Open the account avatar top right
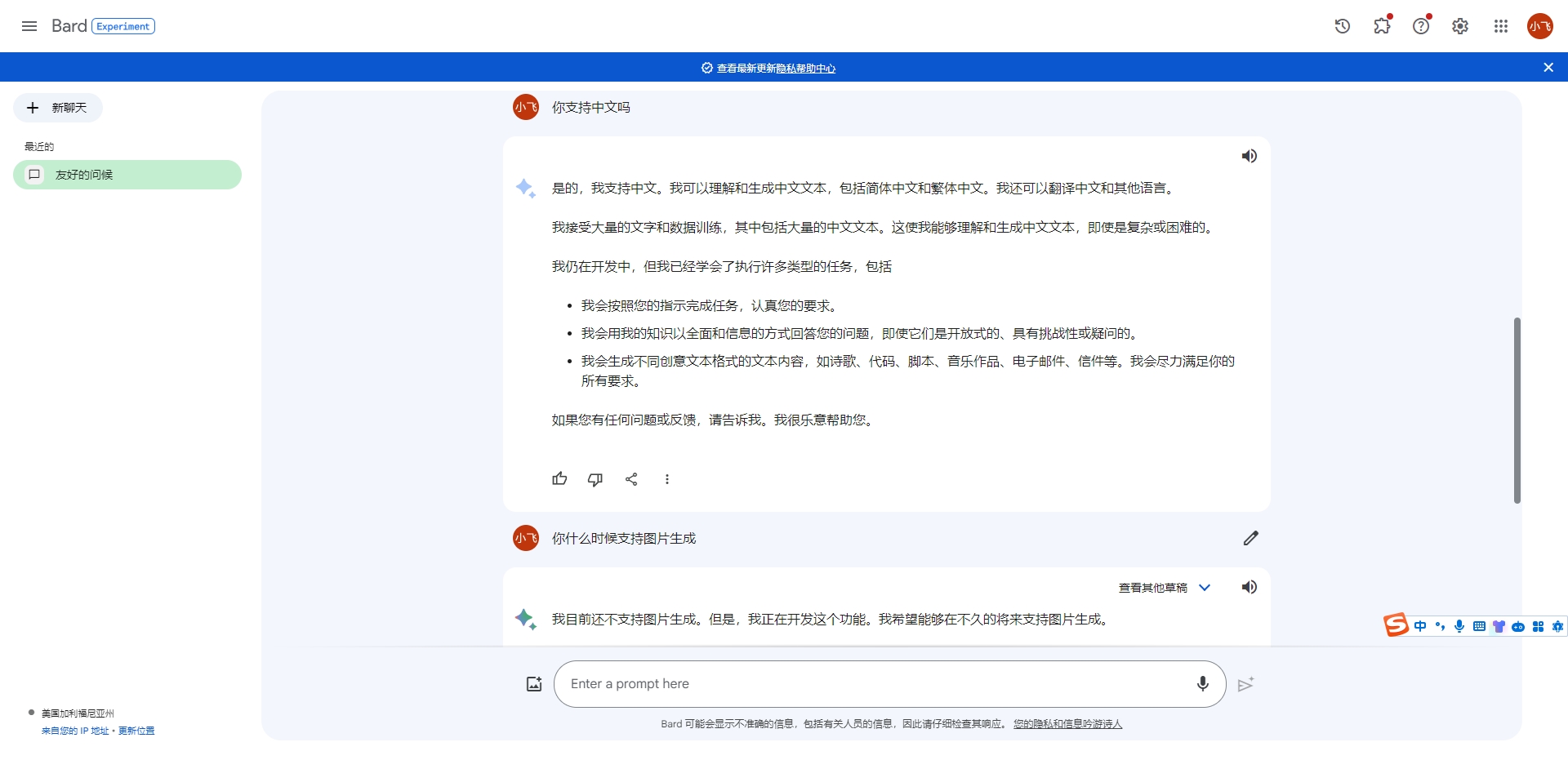This screenshot has width=1568, height=760. click(x=1540, y=26)
